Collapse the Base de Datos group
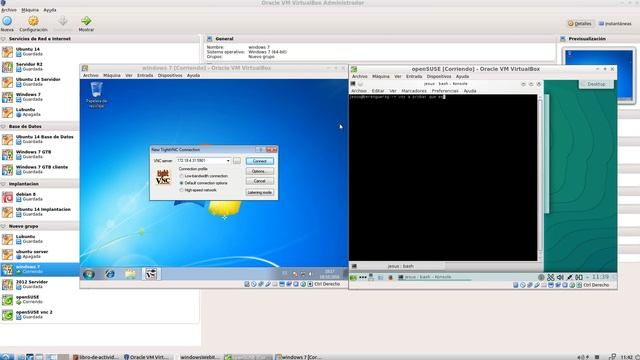The image size is (640, 360). (x=4, y=127)
